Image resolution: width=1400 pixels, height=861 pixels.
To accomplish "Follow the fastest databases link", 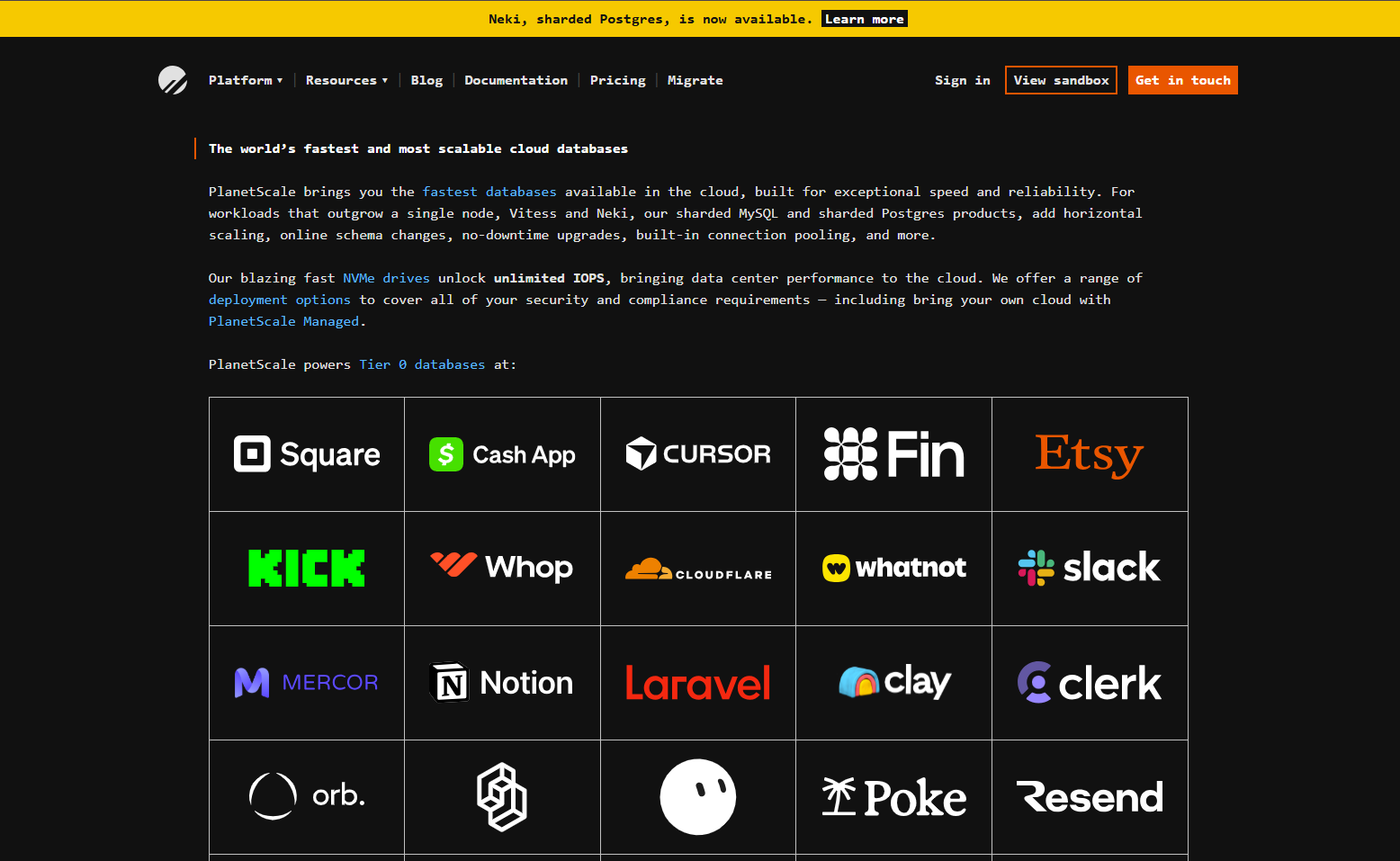I will tap(489, 192).
